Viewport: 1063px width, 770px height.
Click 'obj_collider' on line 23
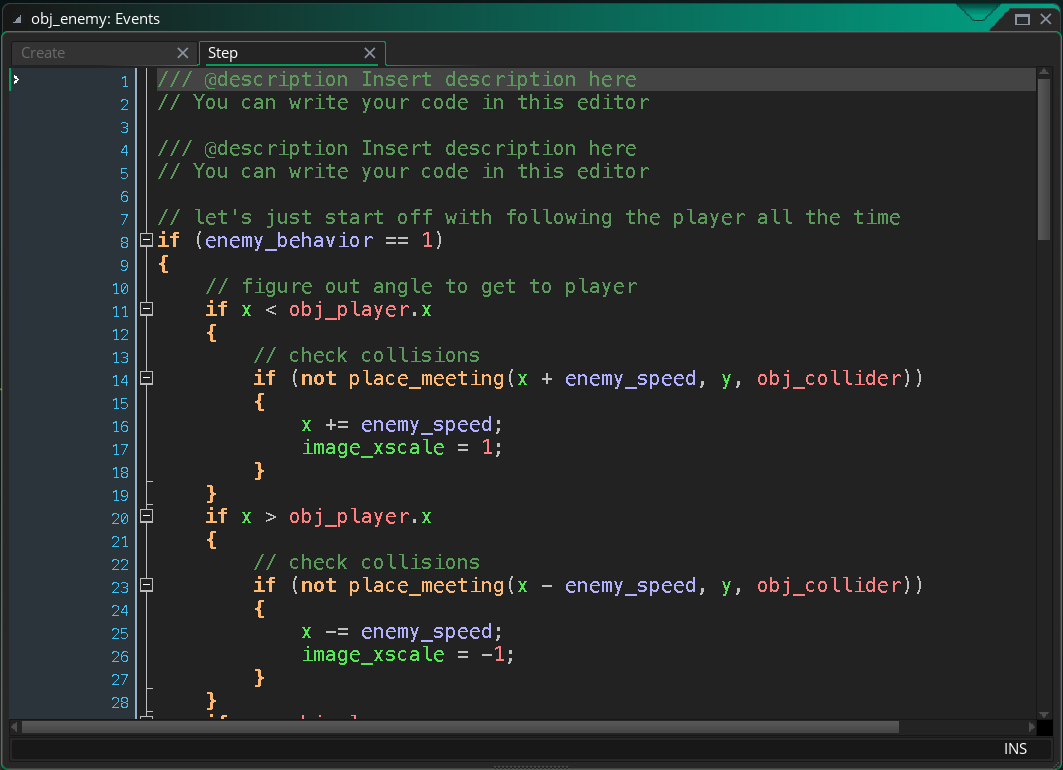point(829,586)
